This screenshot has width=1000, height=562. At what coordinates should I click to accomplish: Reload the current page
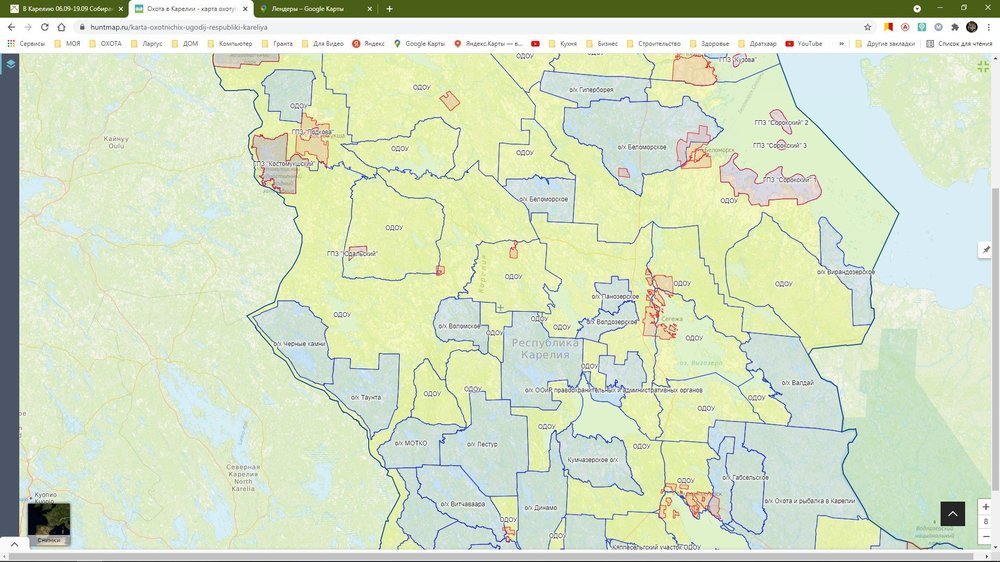pos(44,27)
